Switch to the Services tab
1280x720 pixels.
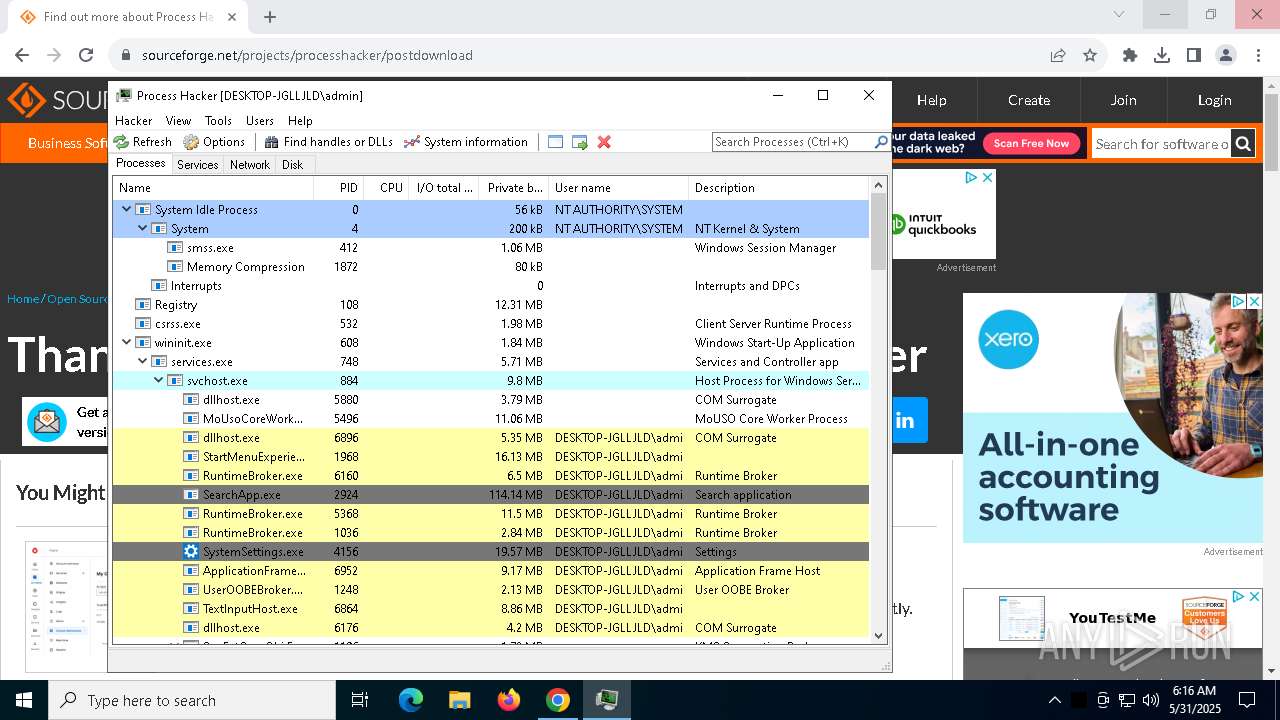pyautogui.click(x=198, y=165)
